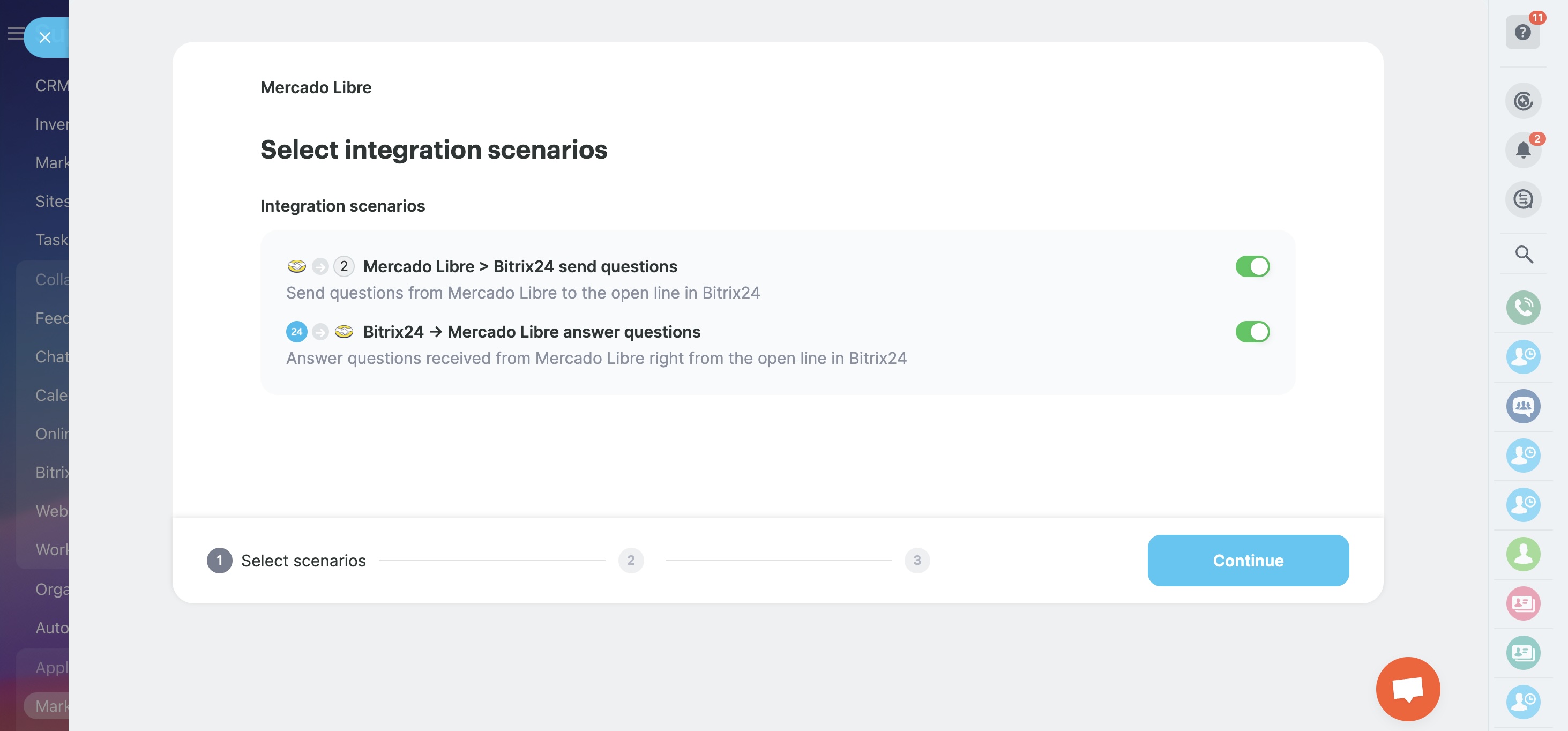
Task: Open the green telephony phone icon
Action: click(x=1523, y=308)
